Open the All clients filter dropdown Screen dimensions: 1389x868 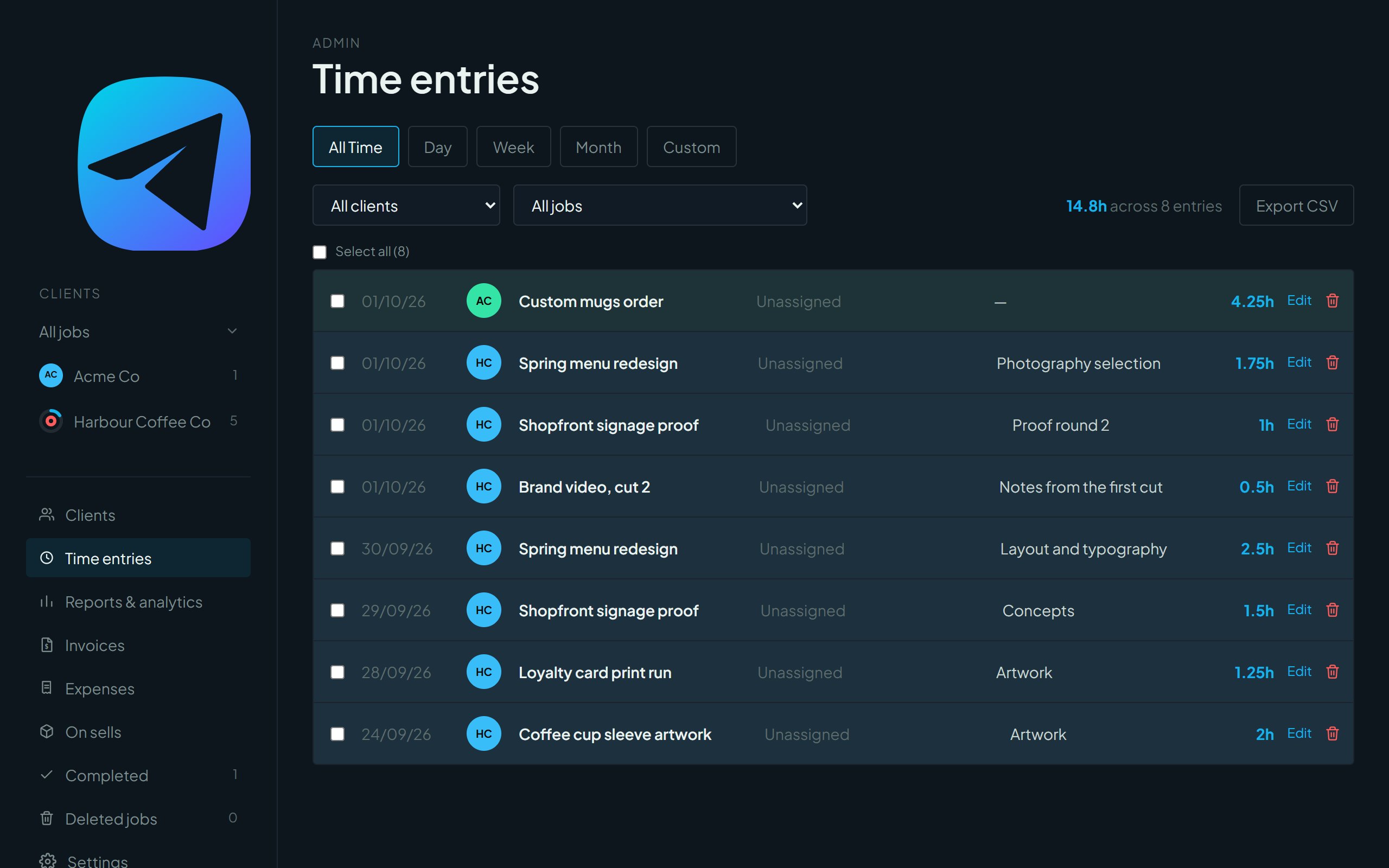406,205
